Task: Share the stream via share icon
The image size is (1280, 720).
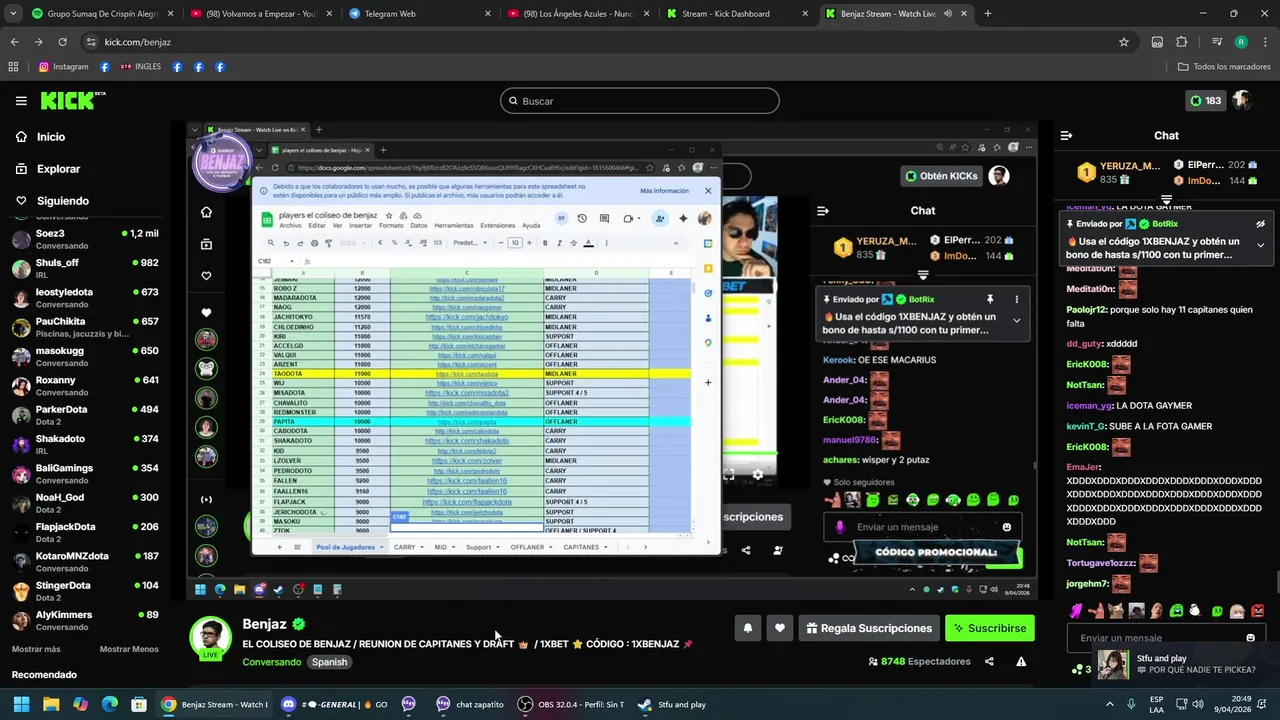Action: click(x=989, y=661)
